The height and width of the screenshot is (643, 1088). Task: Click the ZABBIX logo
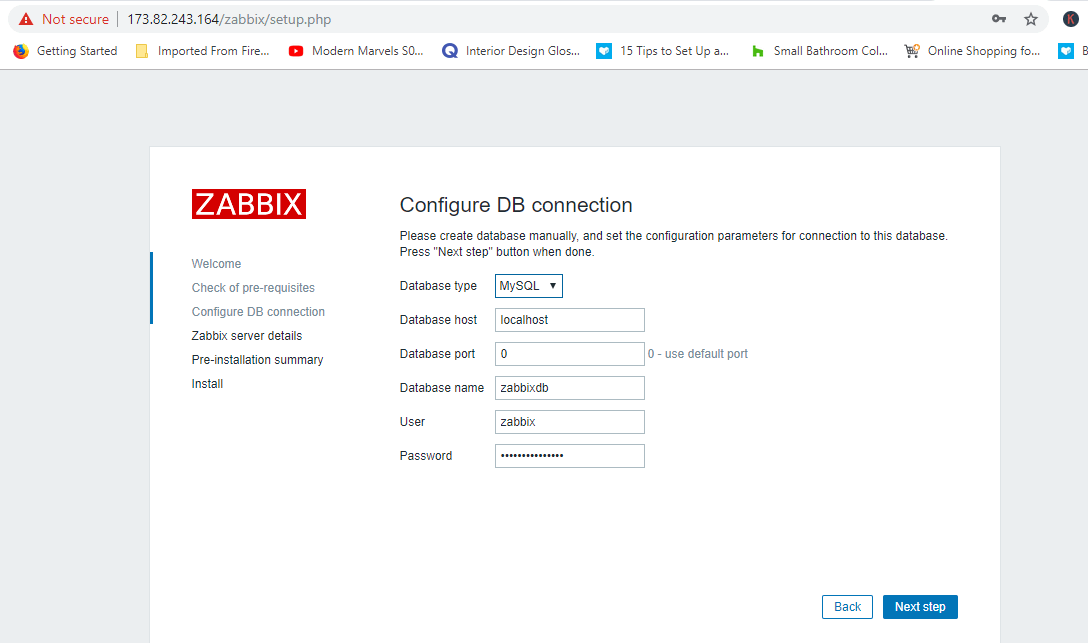coord(248,204)
